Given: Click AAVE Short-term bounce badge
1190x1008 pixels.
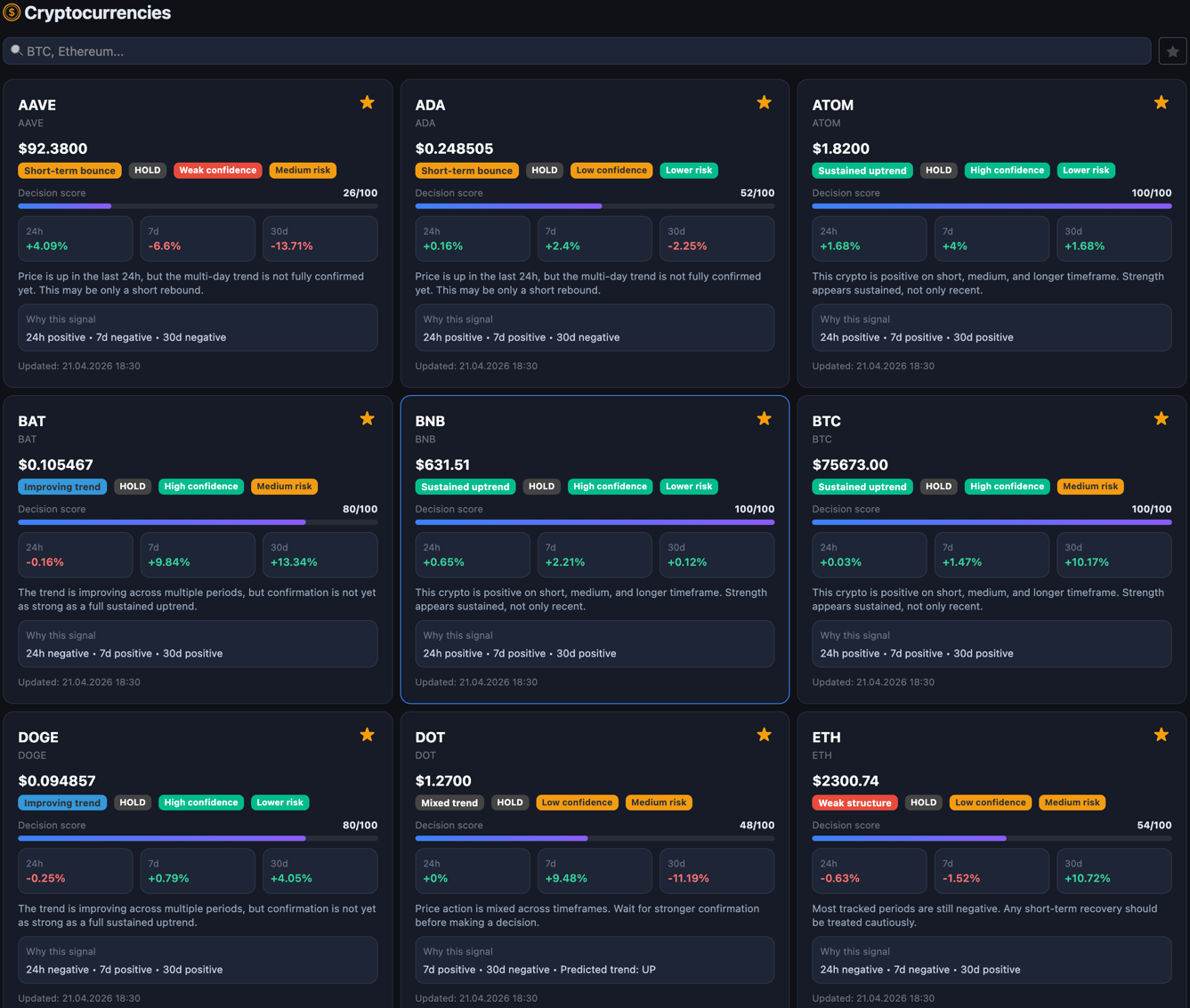Looking at the screenshot, I should (x=69, y=170).
